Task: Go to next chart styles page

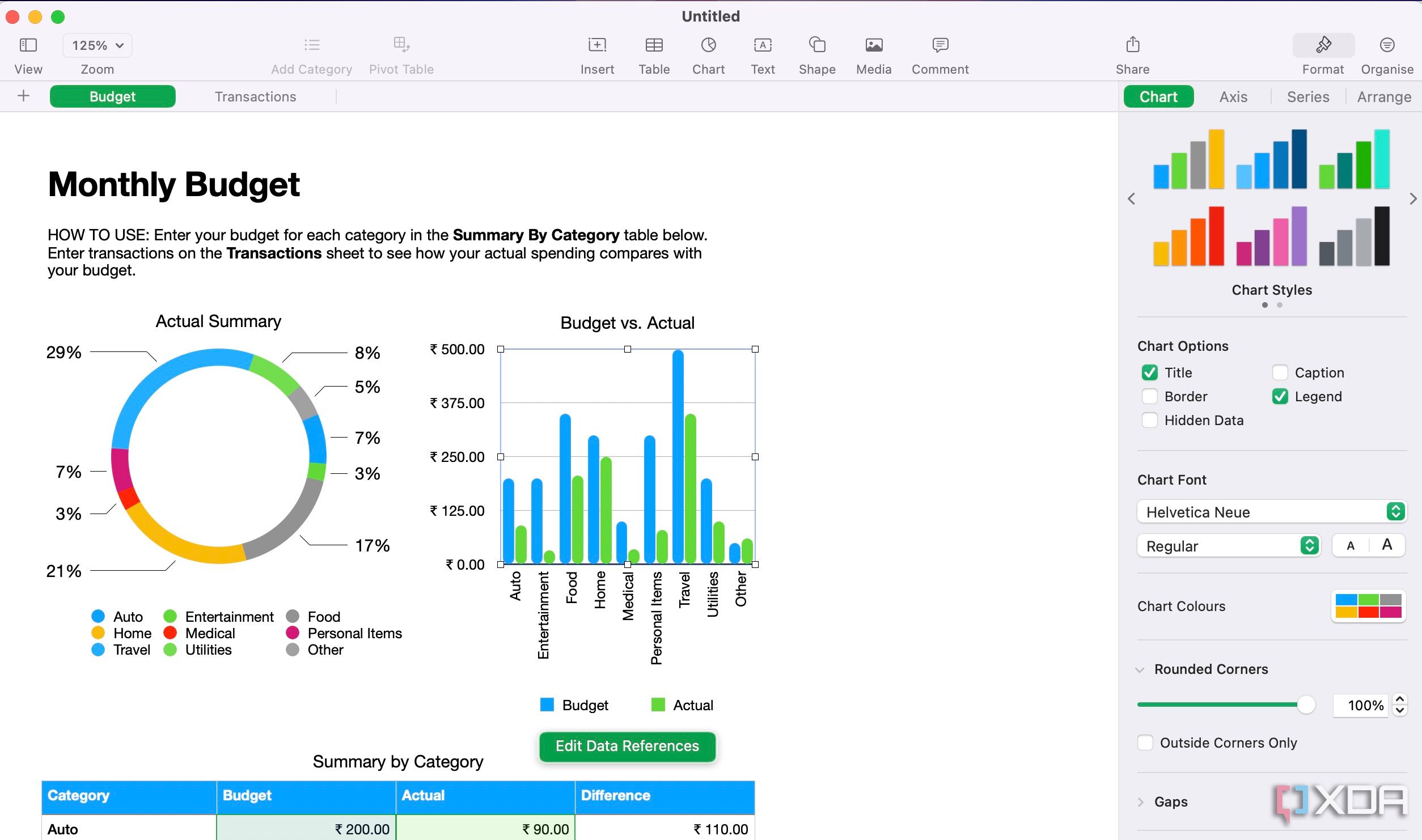Action: click(1413, 199)
